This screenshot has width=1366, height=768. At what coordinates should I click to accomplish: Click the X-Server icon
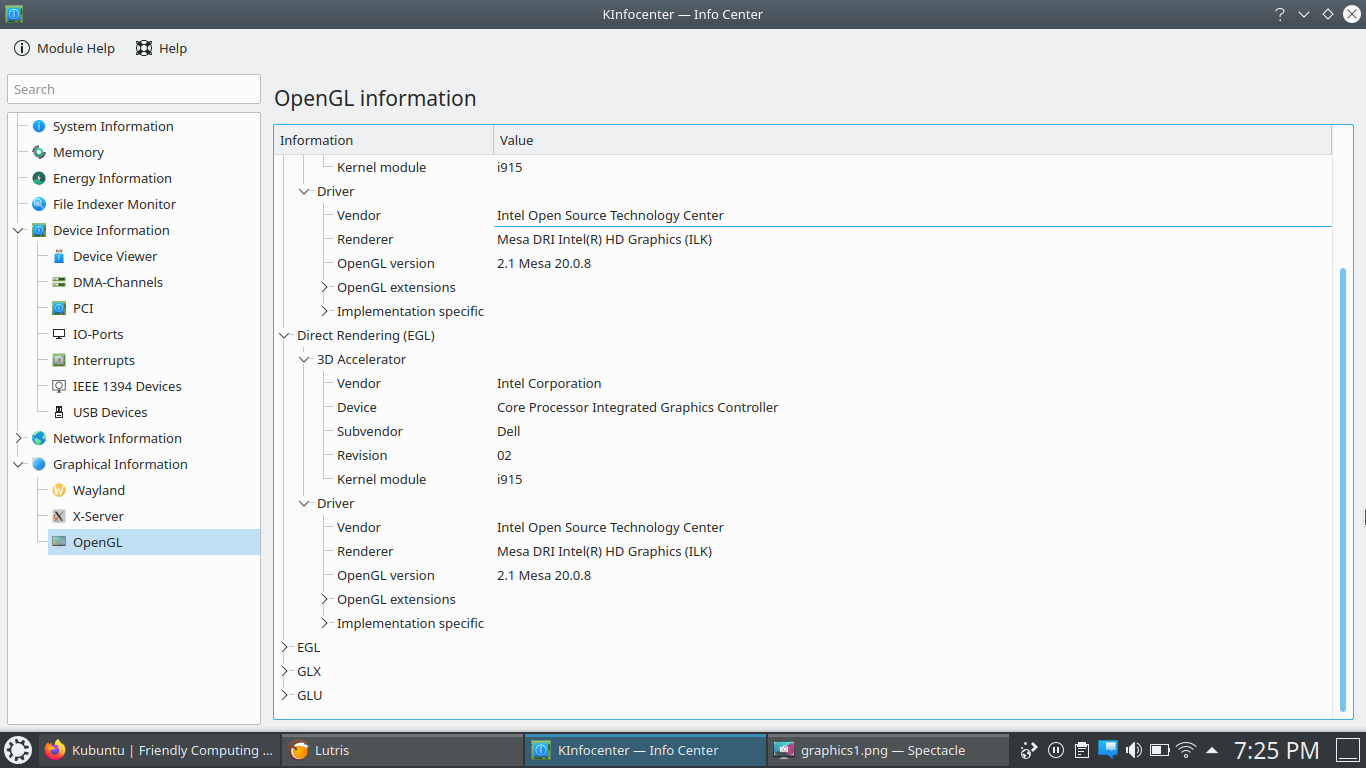pos(59,516)
